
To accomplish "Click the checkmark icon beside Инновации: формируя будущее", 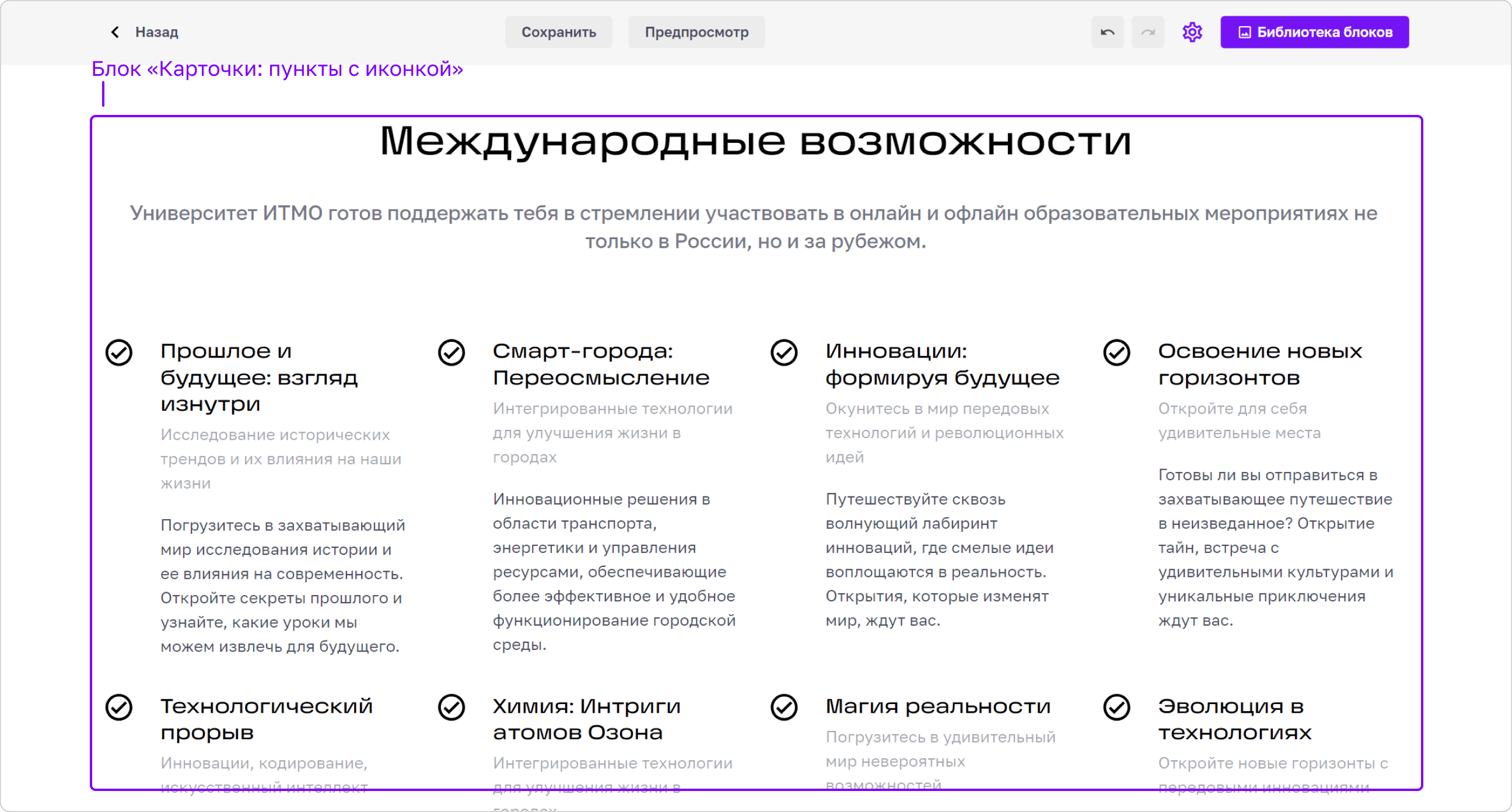I will click(x=784, y=352).
